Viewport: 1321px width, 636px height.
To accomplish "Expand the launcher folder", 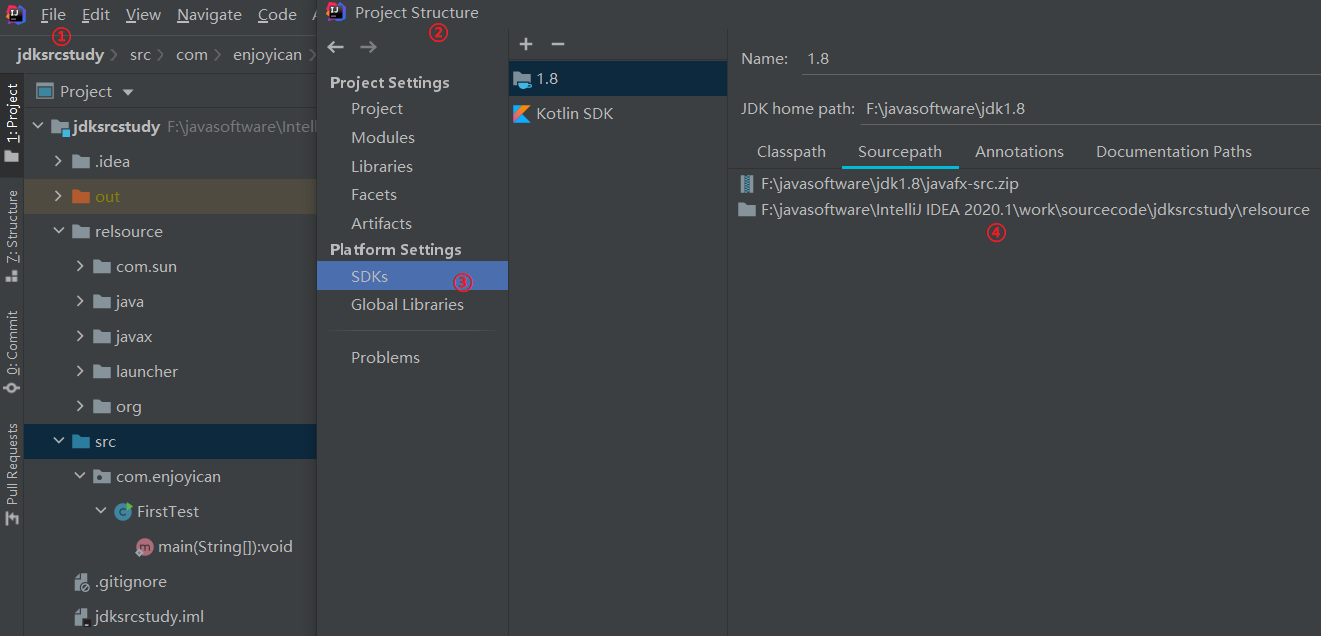I will click(80, 372).
